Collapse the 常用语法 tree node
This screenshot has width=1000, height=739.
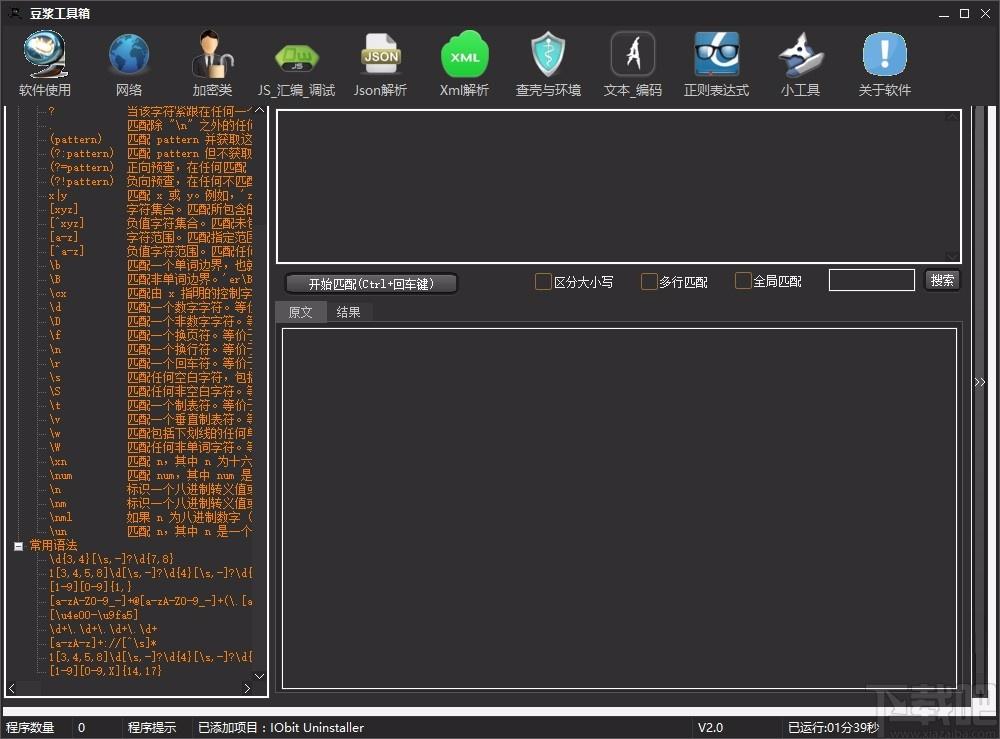click(18, 546)
